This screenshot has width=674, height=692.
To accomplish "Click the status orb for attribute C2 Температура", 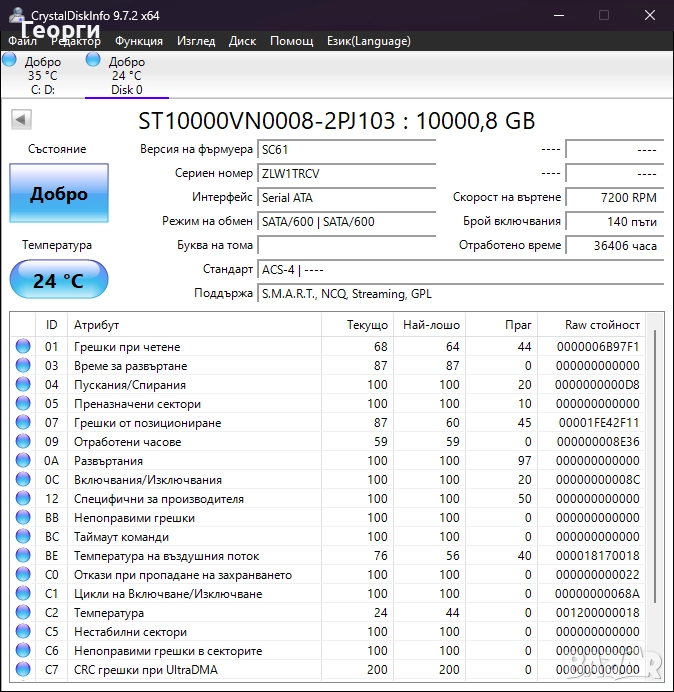I will click(x=23, y=613).
